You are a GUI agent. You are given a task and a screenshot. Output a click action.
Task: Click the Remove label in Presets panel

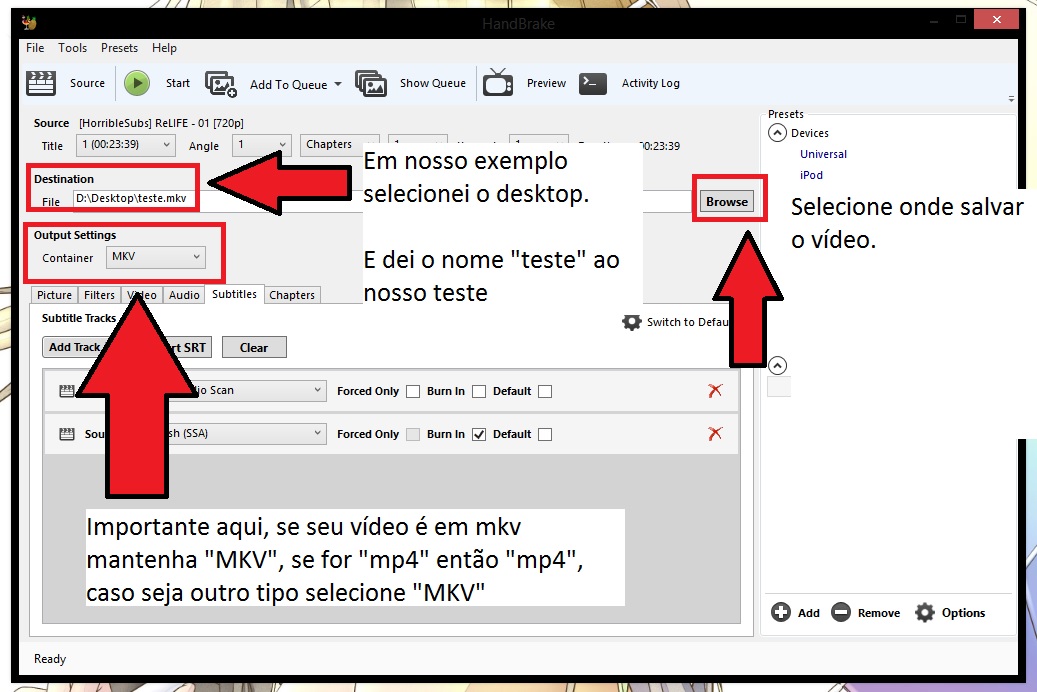pos(878,613)
